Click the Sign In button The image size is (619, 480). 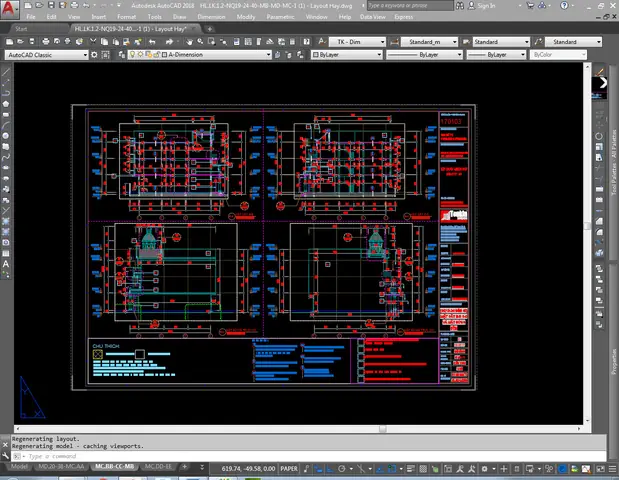point(482,6)
